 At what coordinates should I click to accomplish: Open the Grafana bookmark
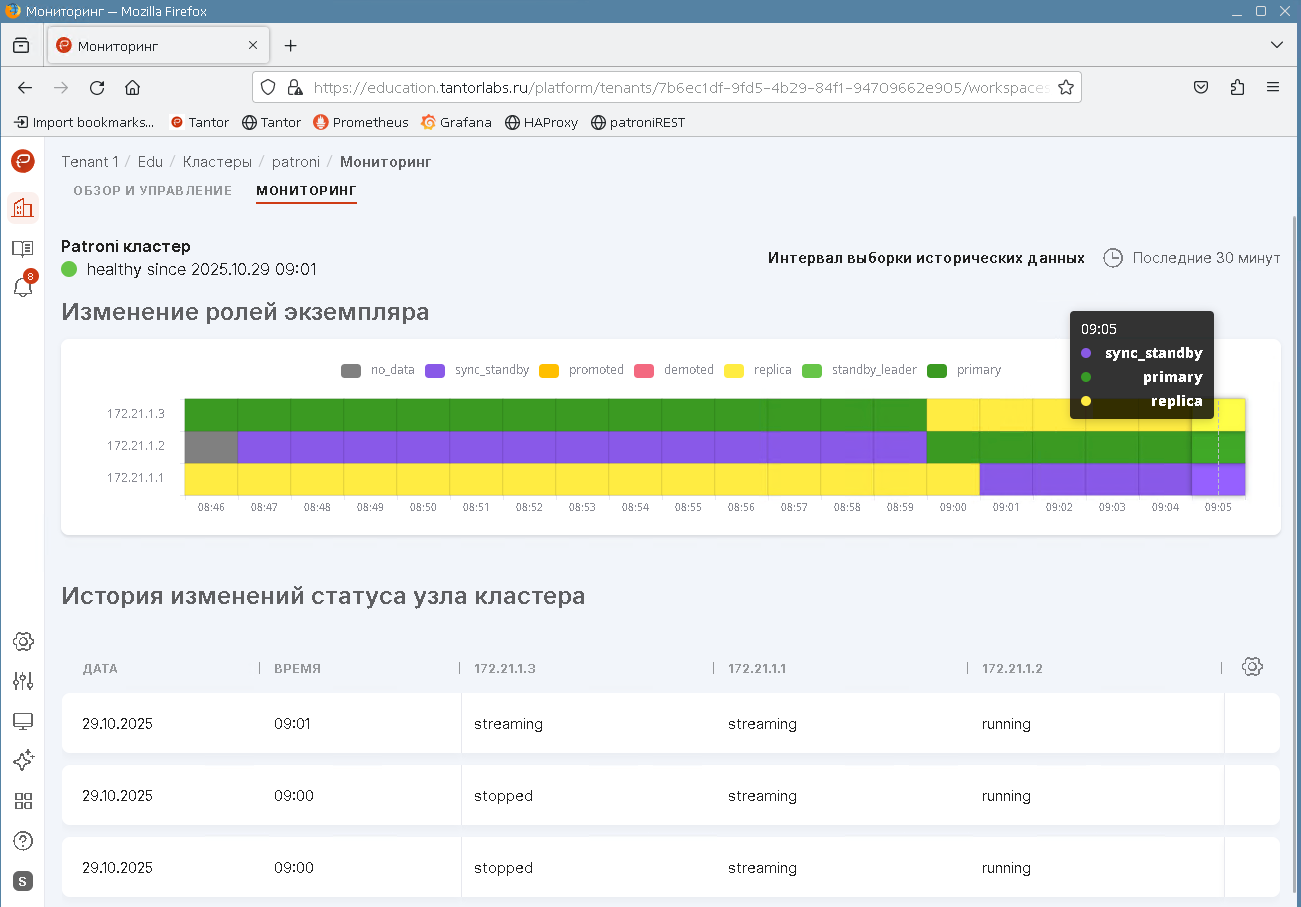[456, 122]
